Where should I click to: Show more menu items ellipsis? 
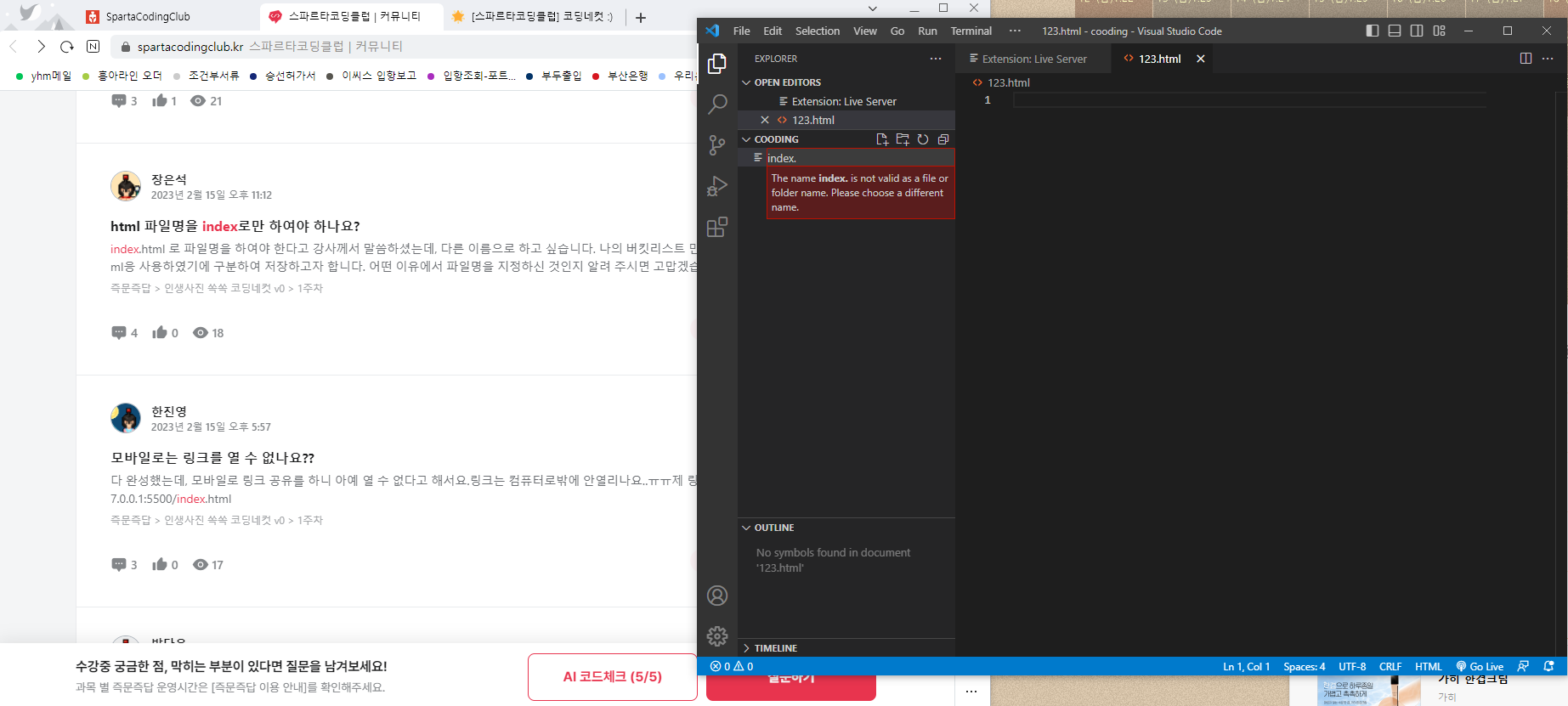tap(1015, 31)
